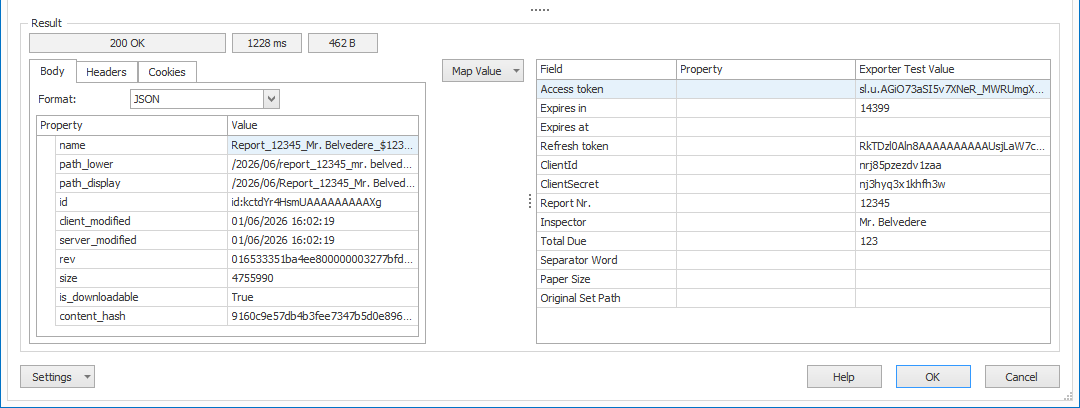The height and width of the screenshot is (408, 1080).
Task: Click the Cancel button
Action: (x=1021, y=377)
